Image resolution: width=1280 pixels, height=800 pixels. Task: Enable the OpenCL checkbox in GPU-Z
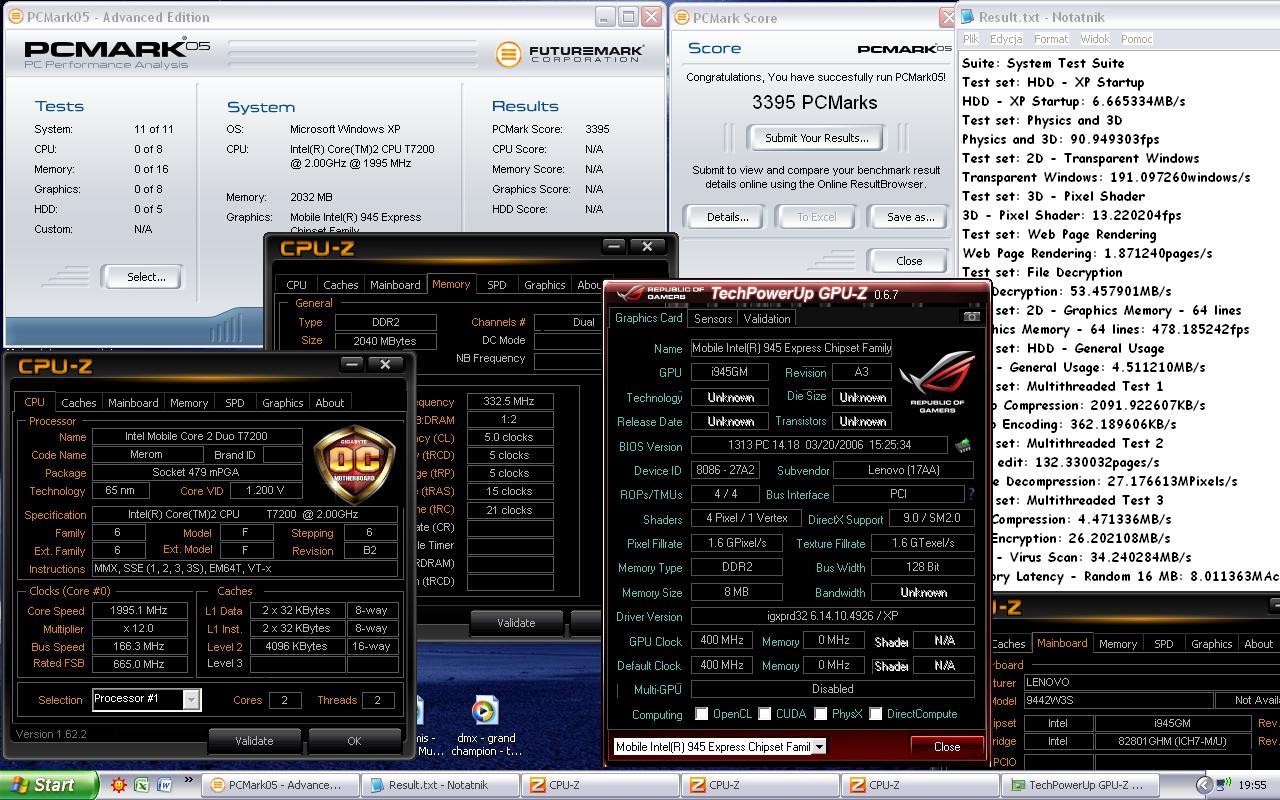click(x=701, y=714)
